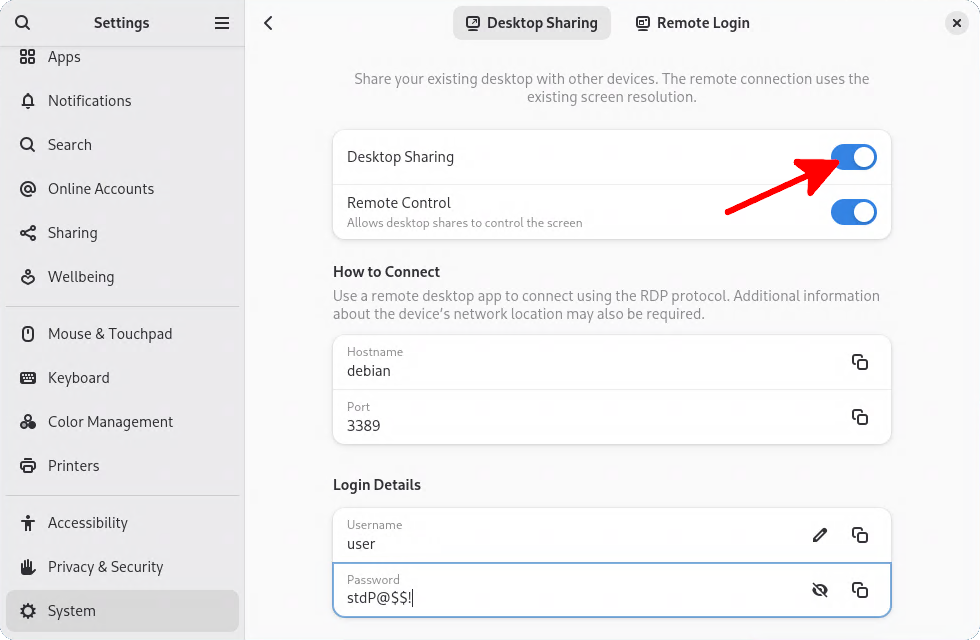Click the search icon in Settings header
The width and height of the screenshot is (980, 640).
click(x=23, y=23)
